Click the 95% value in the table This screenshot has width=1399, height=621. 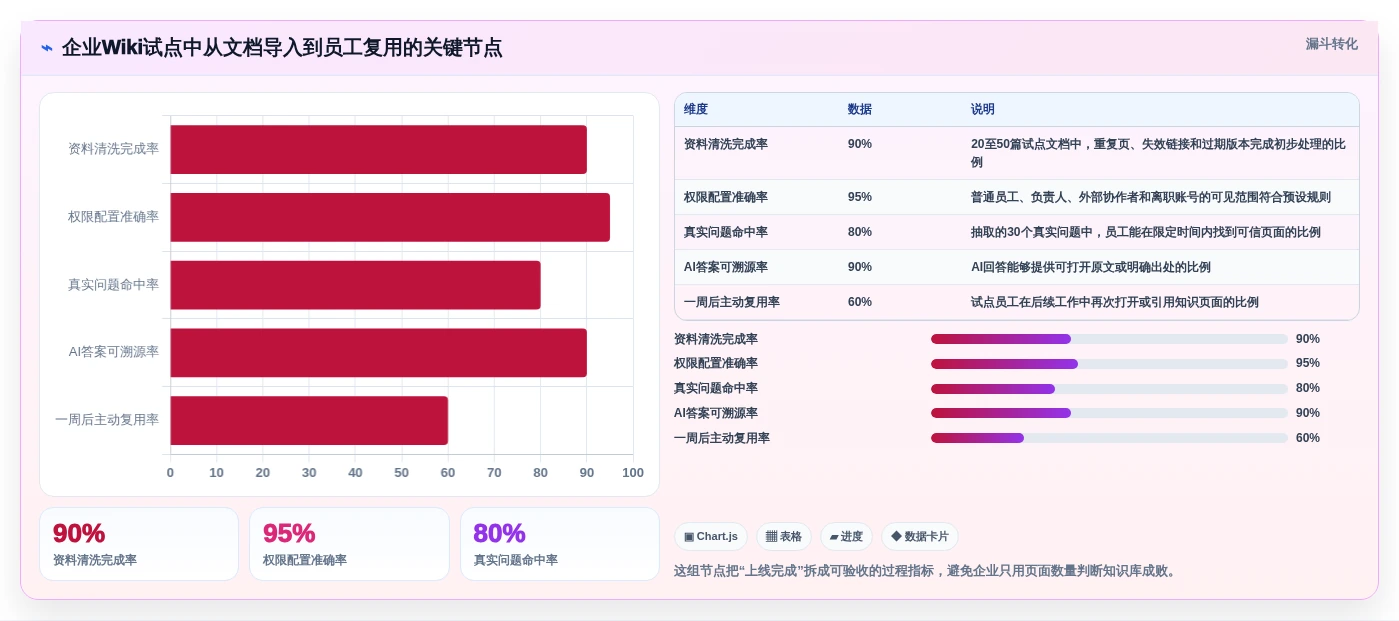click(x=860, y=197)
